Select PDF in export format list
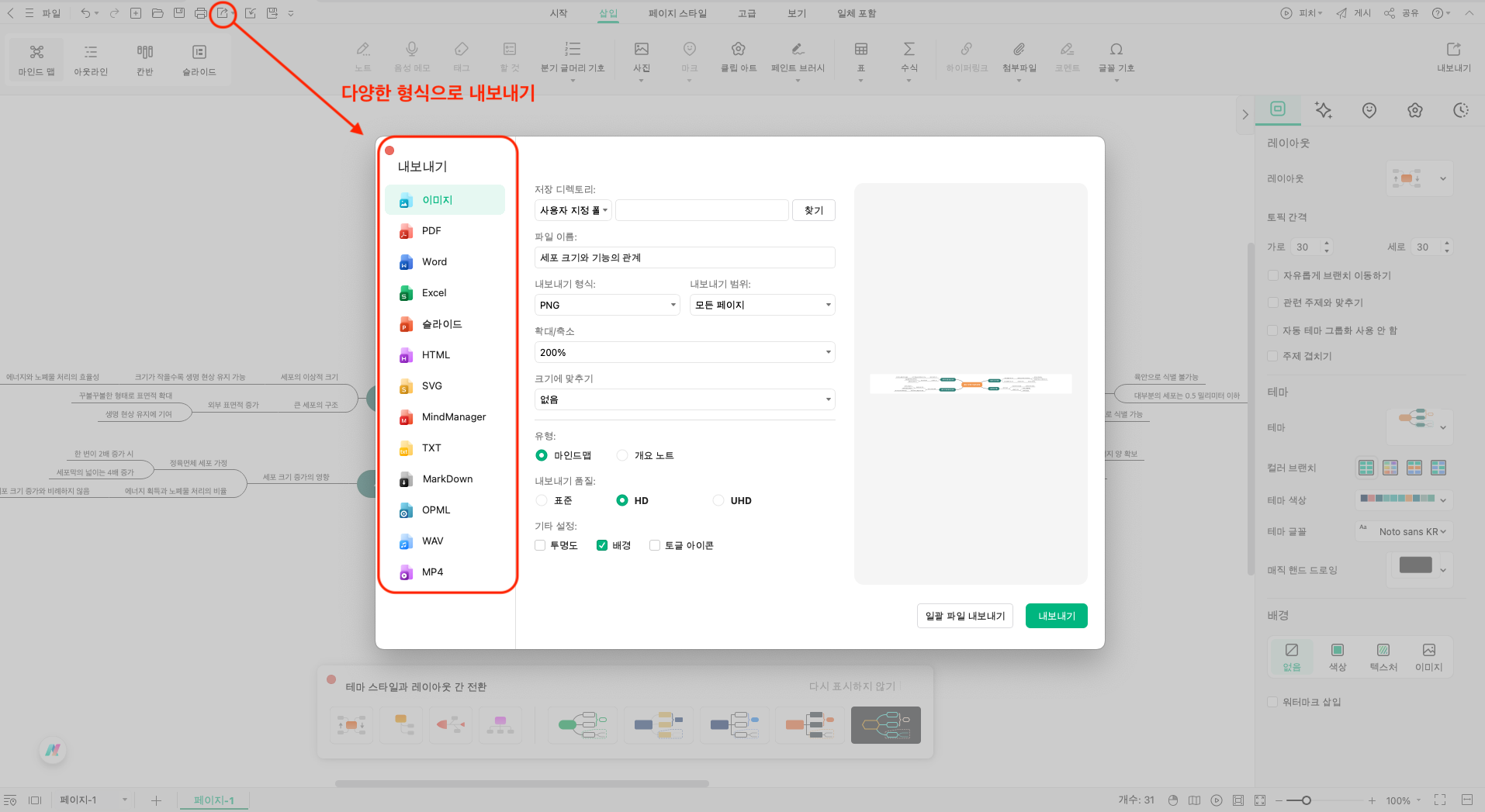1485x812 pixels. pyautogui.click(x=431, y=230)
